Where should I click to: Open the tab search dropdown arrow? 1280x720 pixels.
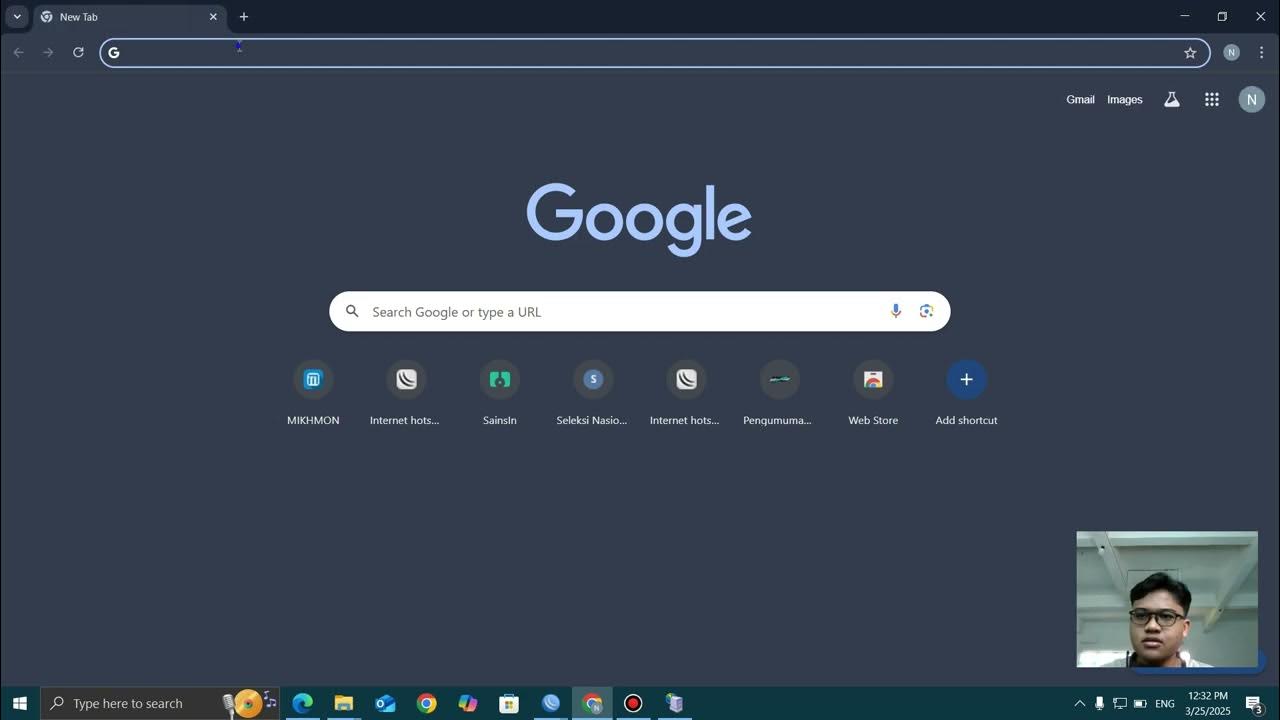[x=17, y=17]
